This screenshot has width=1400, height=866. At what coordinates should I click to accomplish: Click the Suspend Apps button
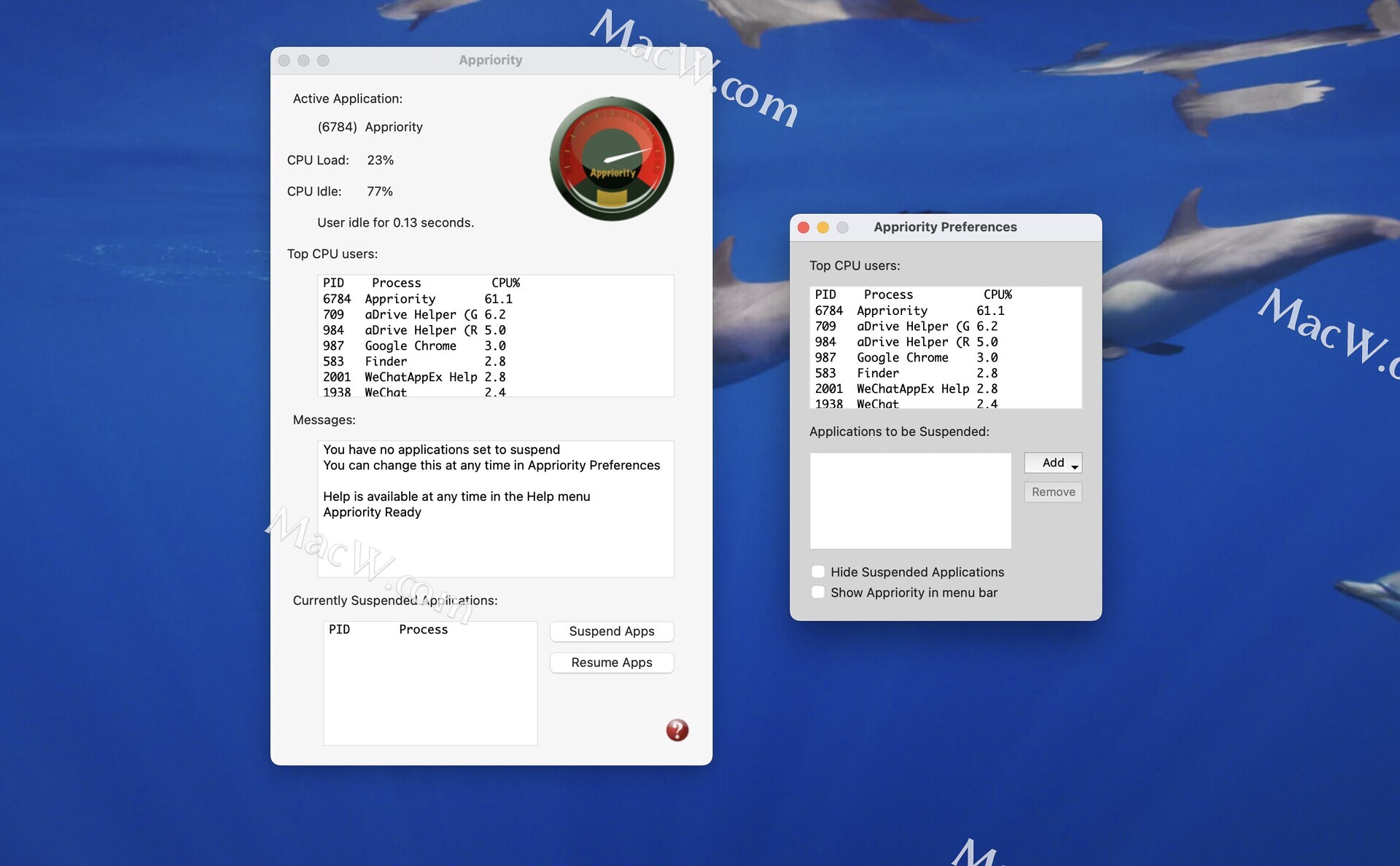coord(611,631)
